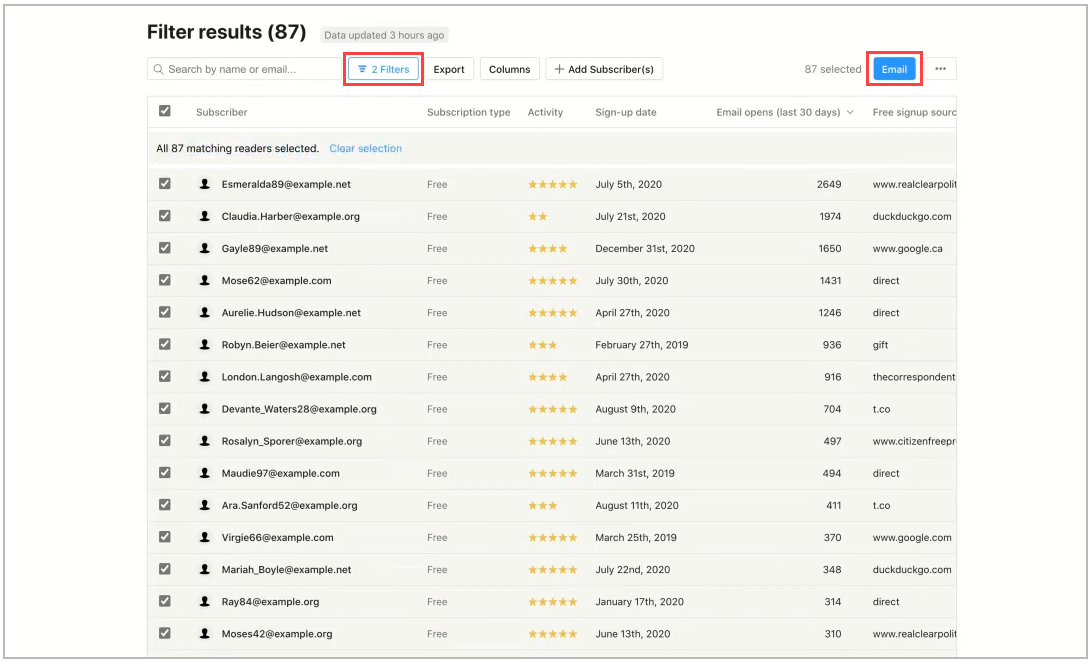Viewport: 1090px width, 661px height.
Task: Sort by Email opens (last 30 days)
Action: coord(784,112)
